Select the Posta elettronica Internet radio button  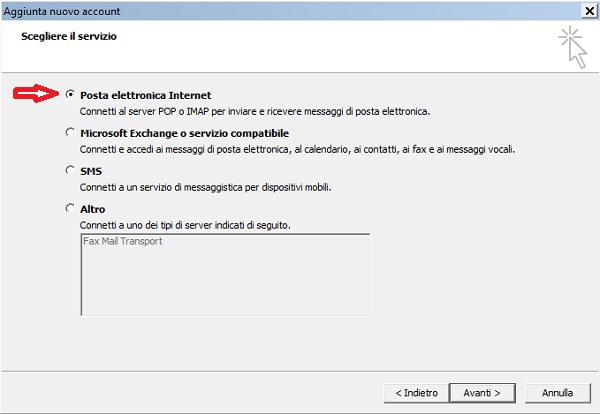pyautogui.click(x=70, y=94)
